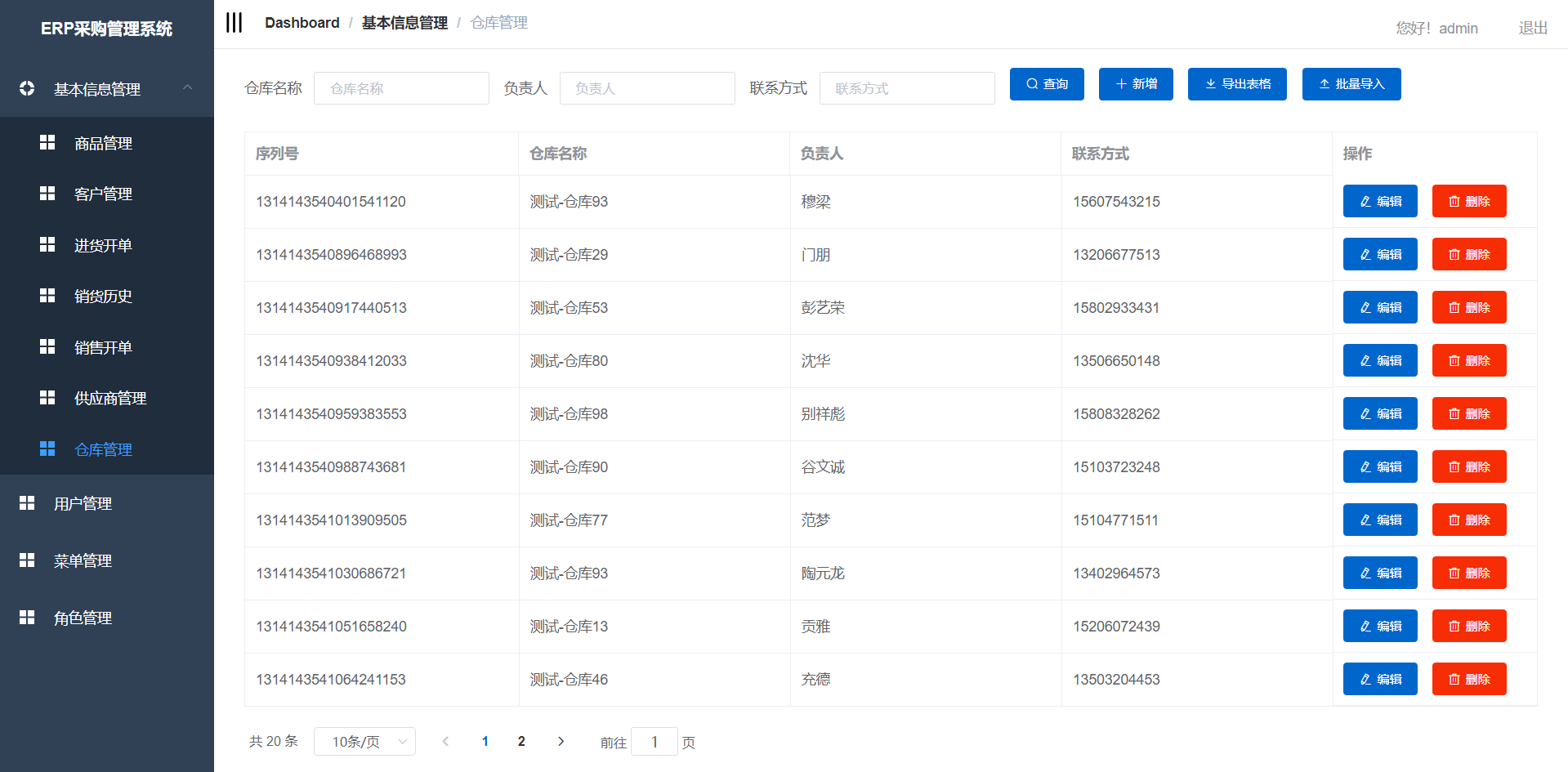
Task: Edit the 测试-仓库46 row
Action: 1380,679
